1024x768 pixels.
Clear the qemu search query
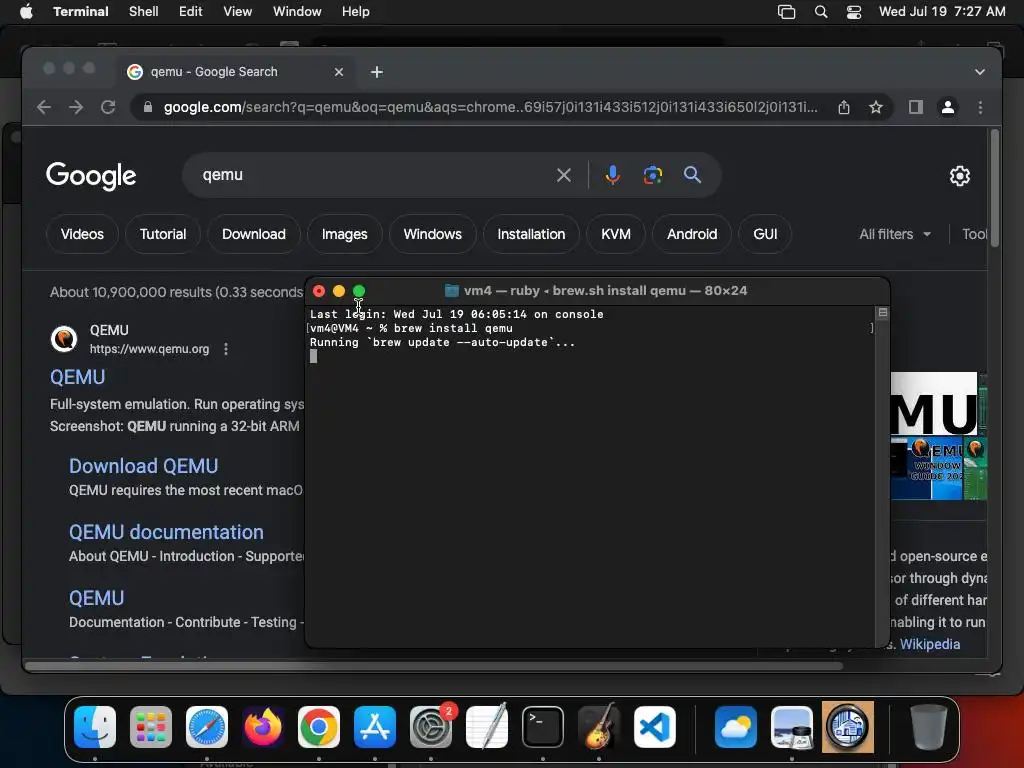[x=564, y=175]
